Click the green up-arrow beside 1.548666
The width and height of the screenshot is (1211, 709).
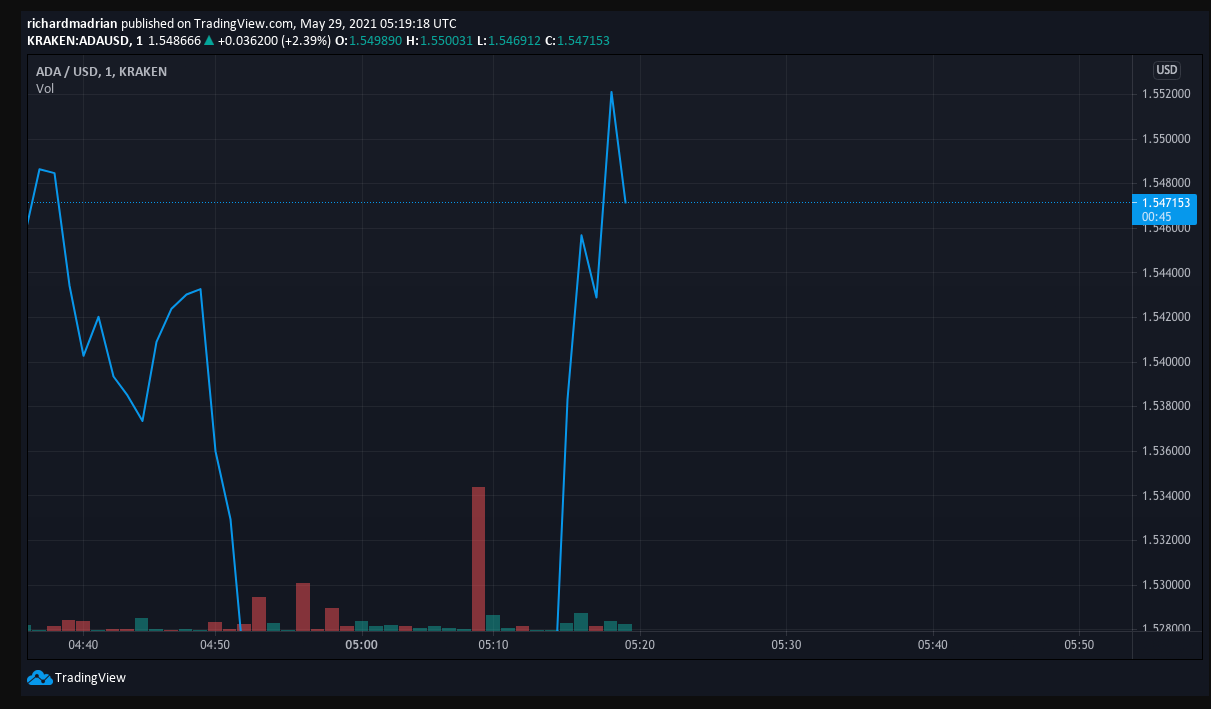(x=208, y=41)
